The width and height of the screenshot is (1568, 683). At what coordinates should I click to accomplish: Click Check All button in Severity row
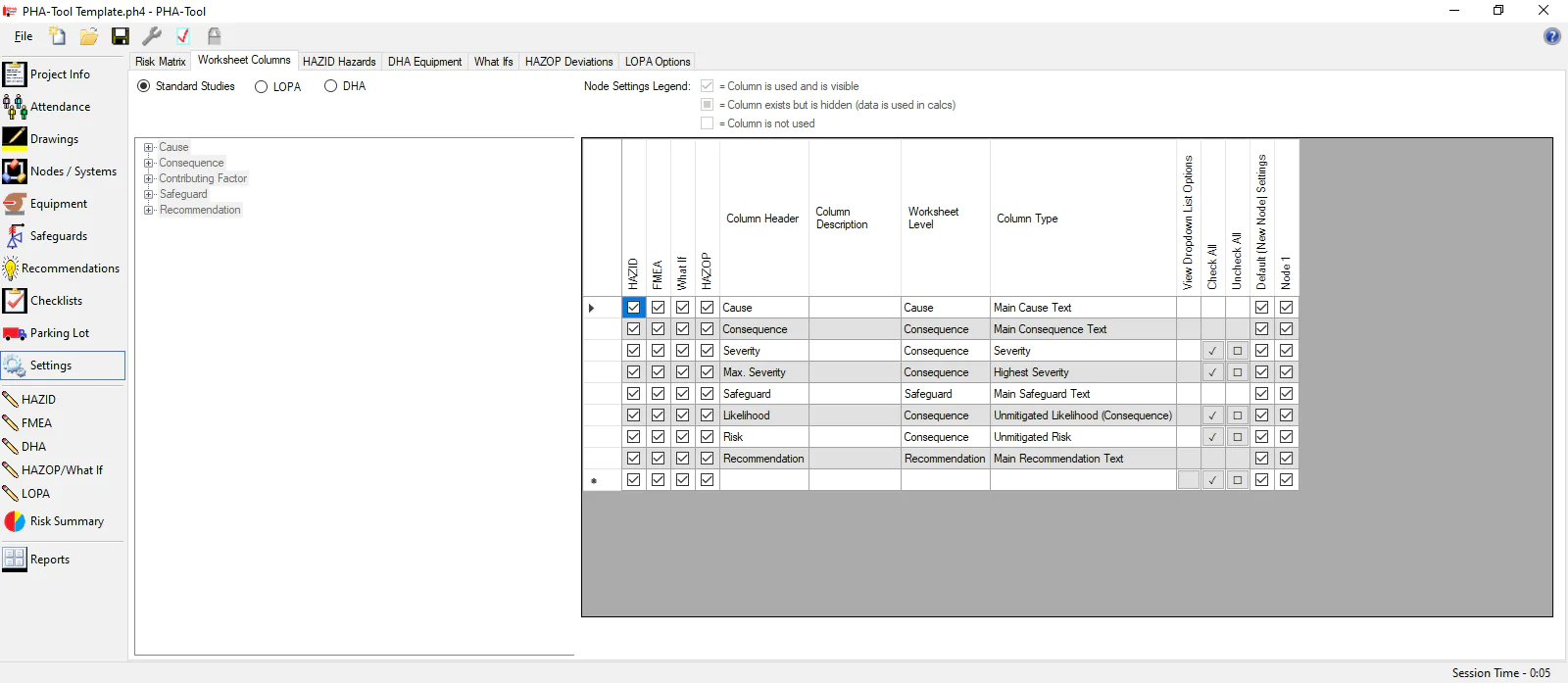click(1213, 351)
